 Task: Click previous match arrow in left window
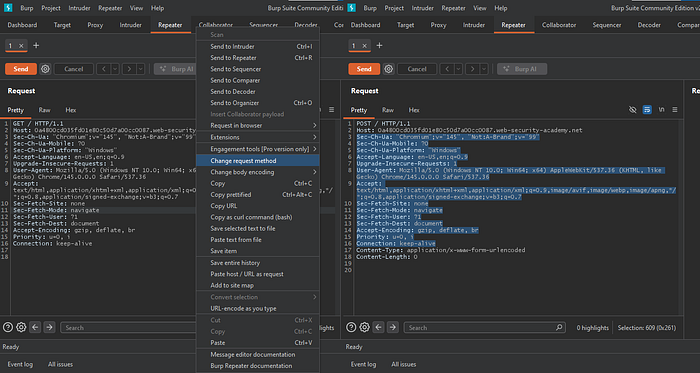[x=35, y=327]
